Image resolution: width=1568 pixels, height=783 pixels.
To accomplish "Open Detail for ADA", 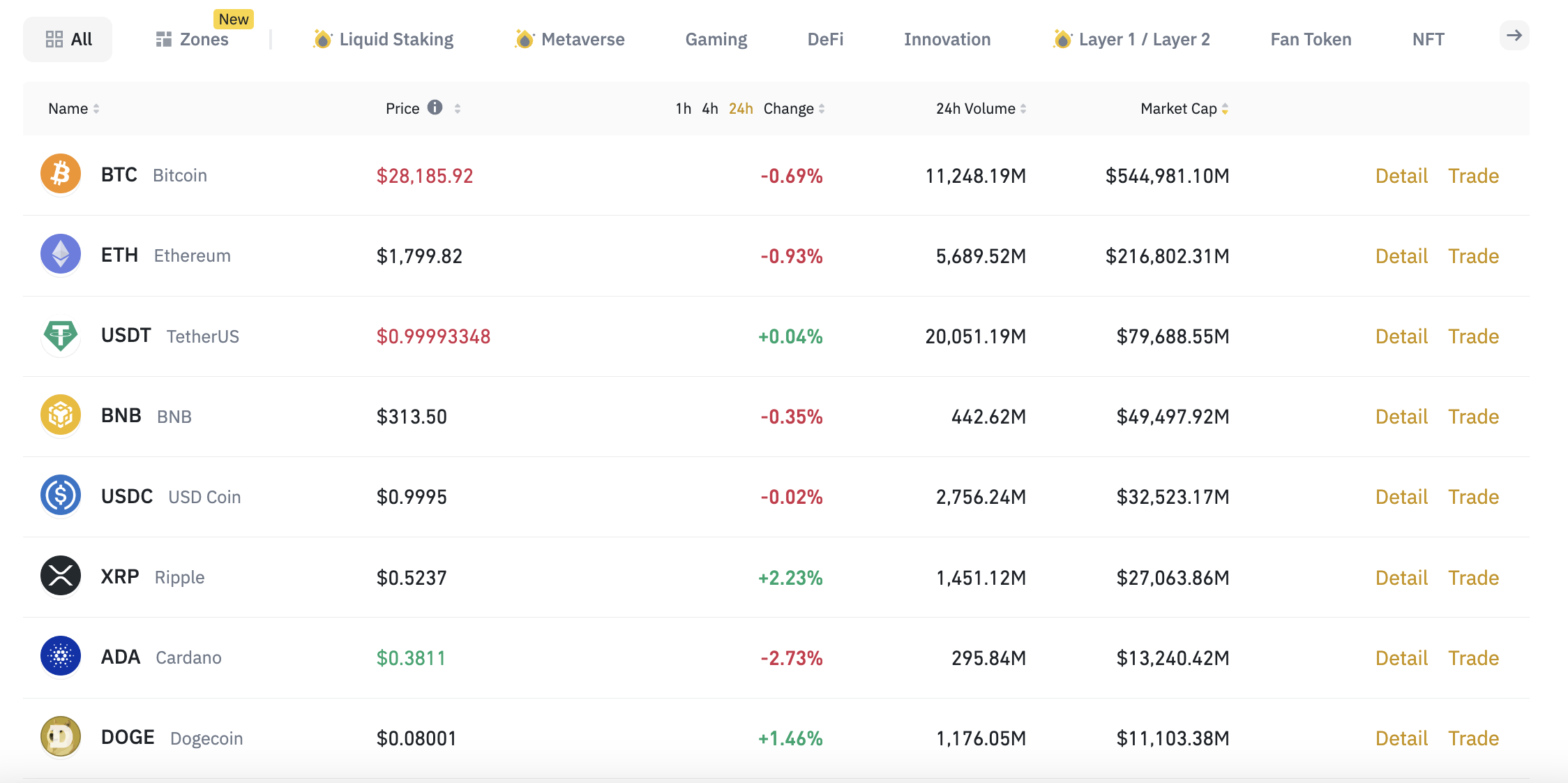I will [x=1401, y=658].
